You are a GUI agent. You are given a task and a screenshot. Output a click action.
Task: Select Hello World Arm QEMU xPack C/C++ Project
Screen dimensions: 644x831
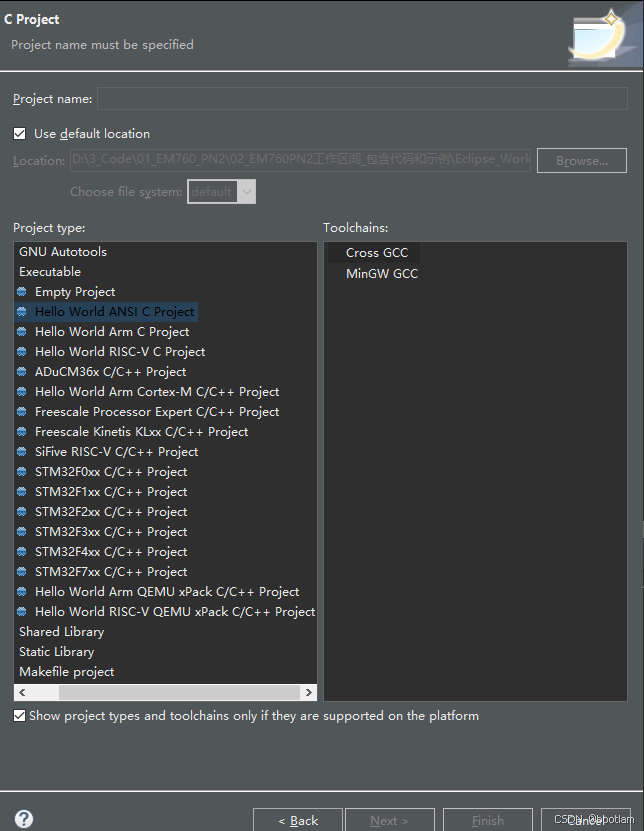coord(167,592)
